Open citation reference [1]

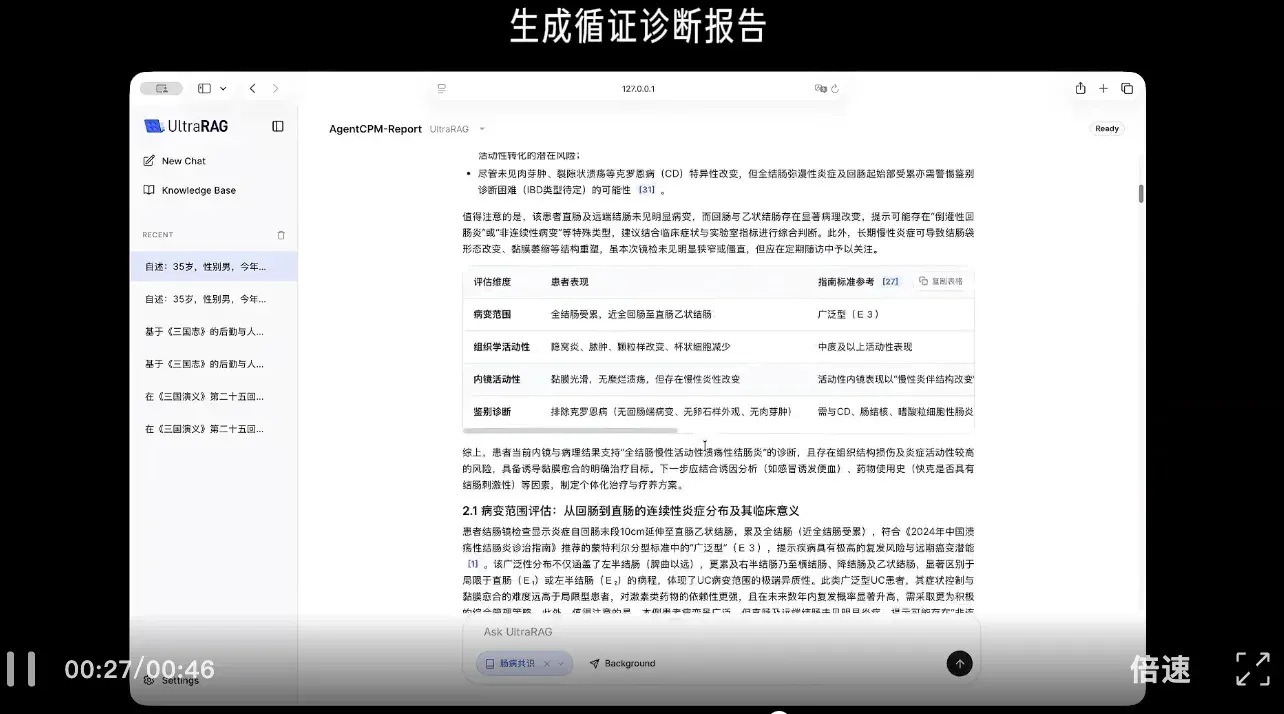[473, 564]
